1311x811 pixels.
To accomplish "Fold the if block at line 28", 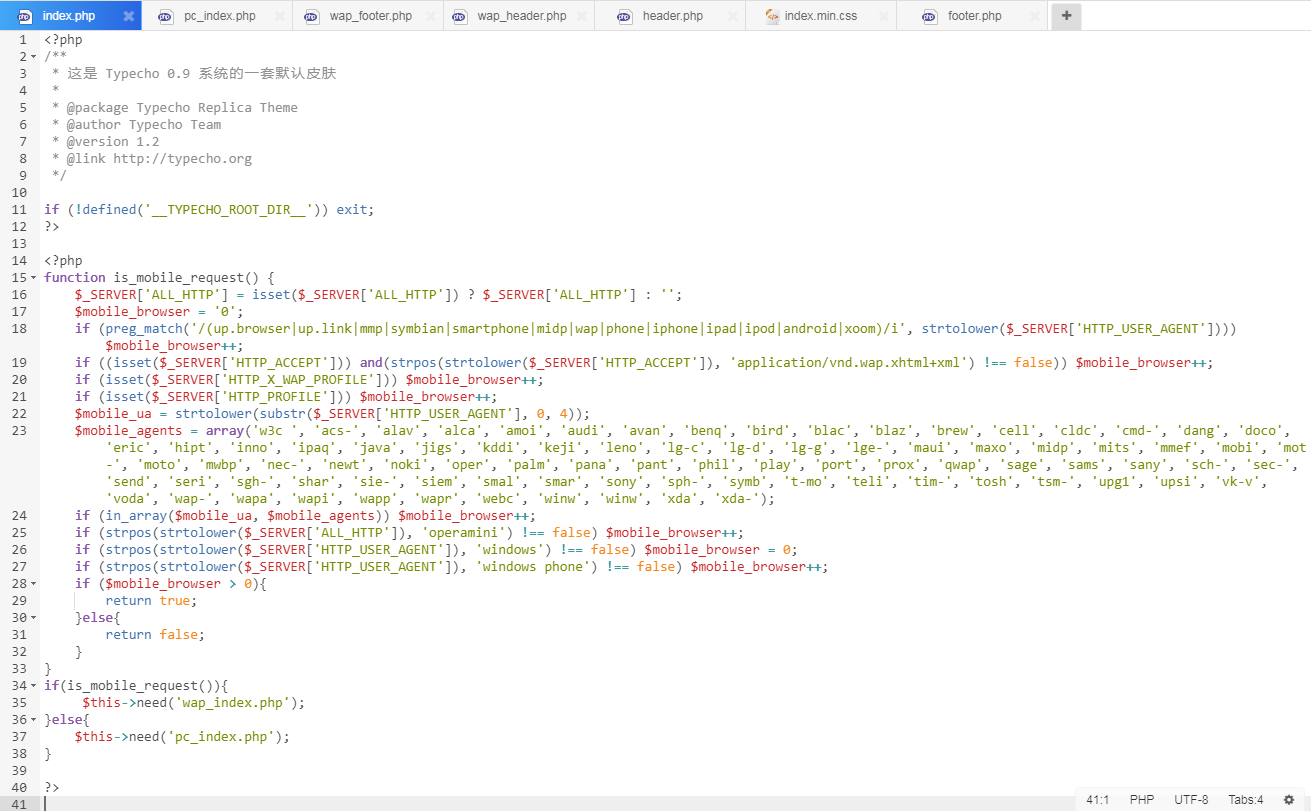I will [x=35, y=584].
